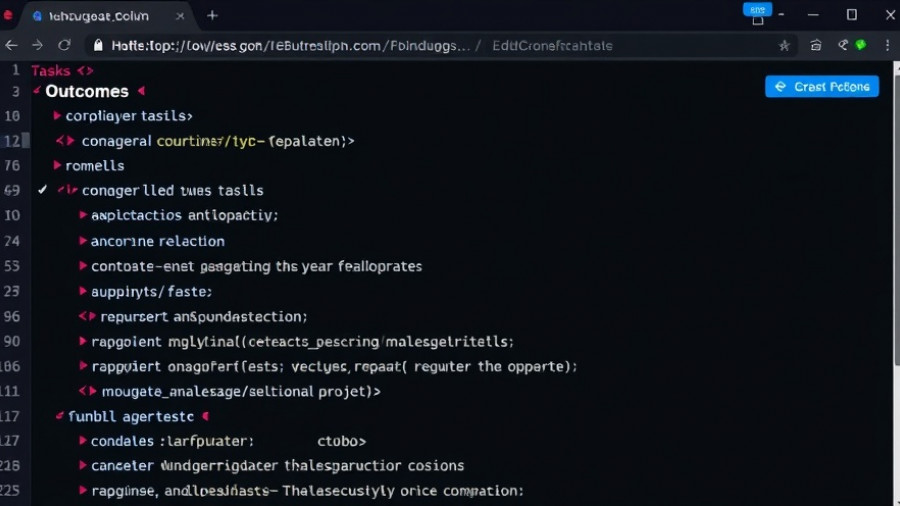The width and height of the screenshot is (900, 506).
Task: Click the box-shaped toolbar icon after the star
Action: coord(816,45)
